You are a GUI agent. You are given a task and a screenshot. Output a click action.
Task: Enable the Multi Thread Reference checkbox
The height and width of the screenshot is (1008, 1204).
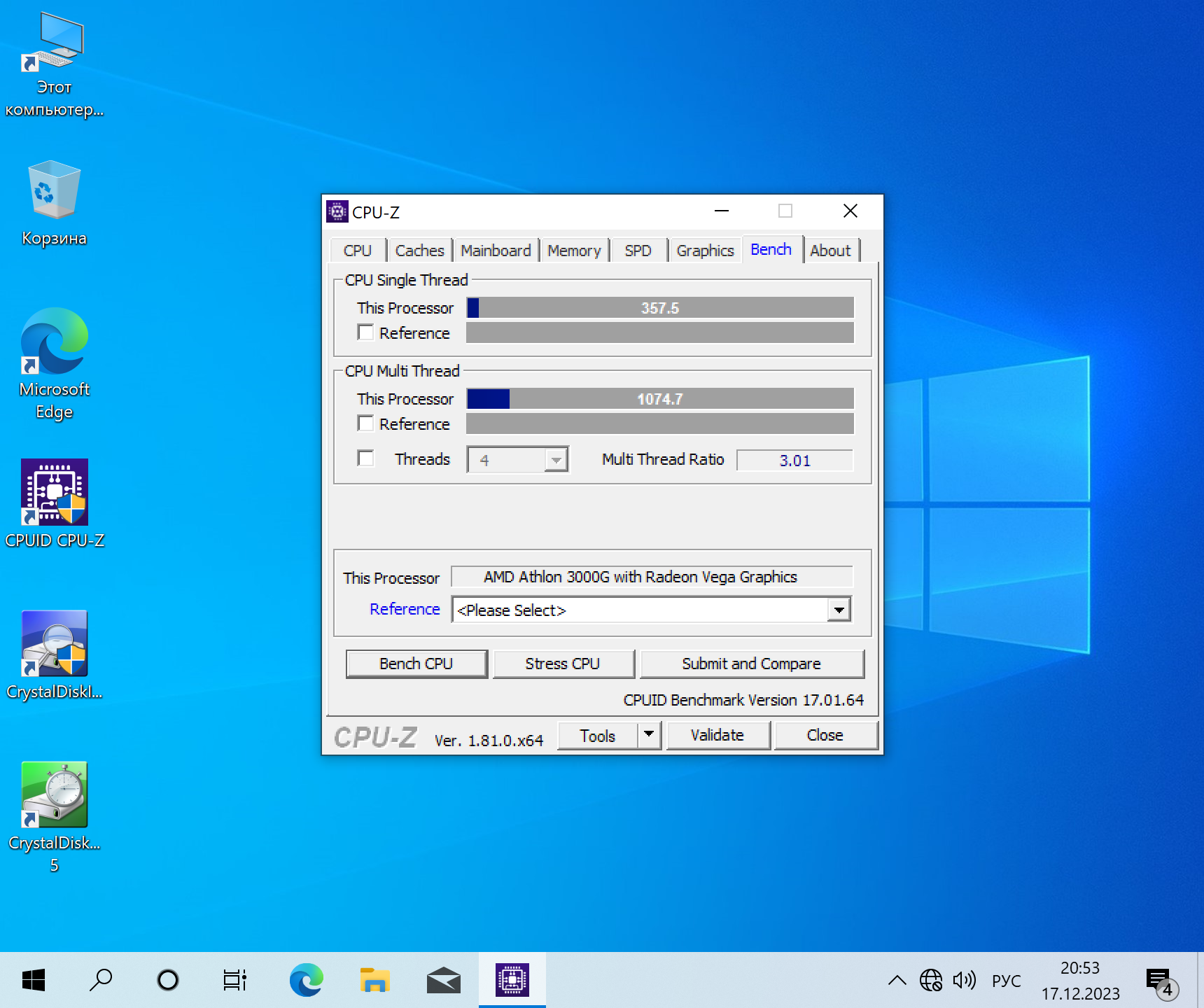tap(365, 423)
